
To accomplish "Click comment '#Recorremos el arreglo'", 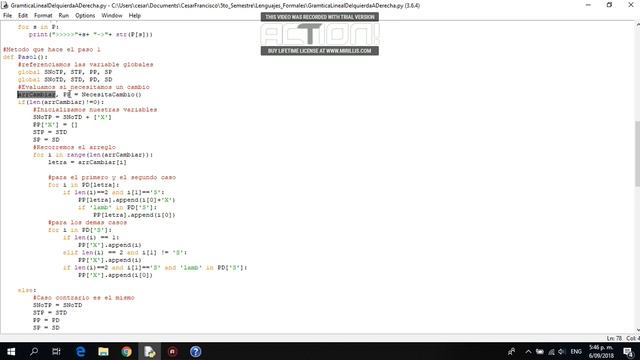I will 74,147.
